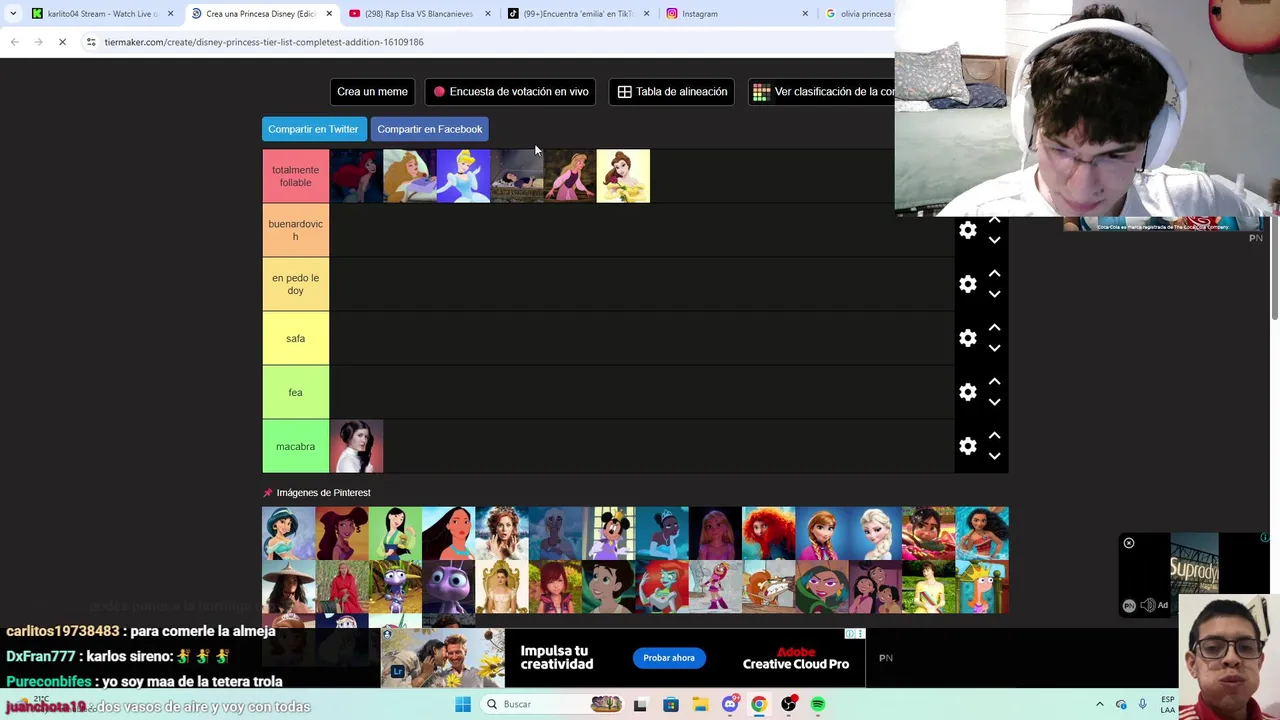Start Encuesta de votación en vivo

coord(510,91)
